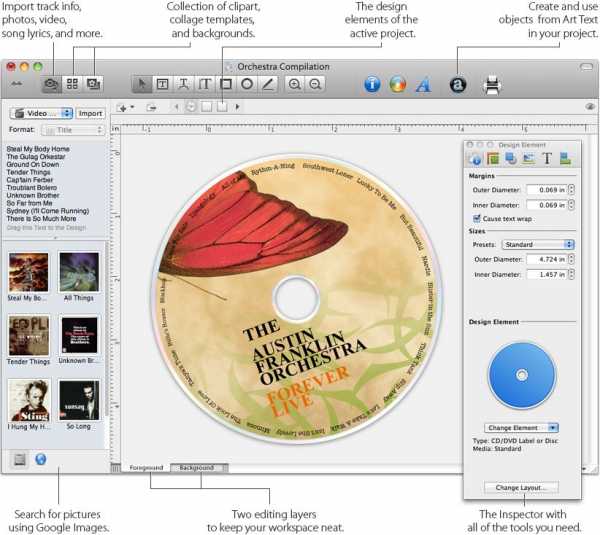Select the So Long album thumbnail
600x535 pixels.
(79, 400)
